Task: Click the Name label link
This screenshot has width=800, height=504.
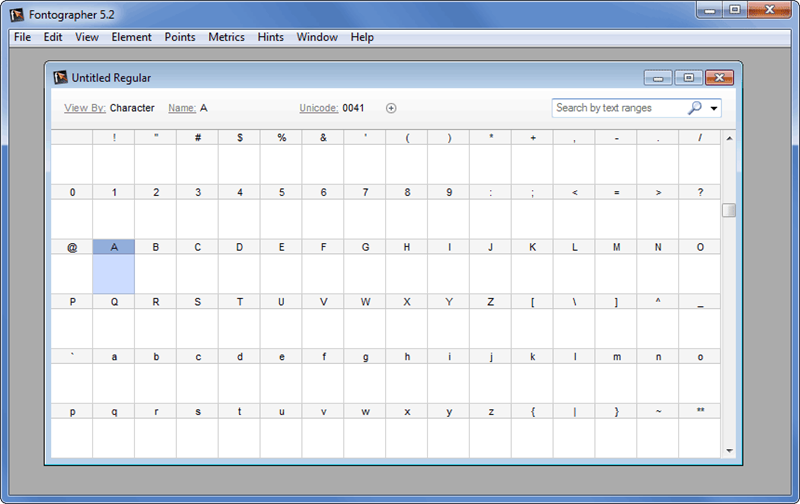Action: [x=181, y=108]
